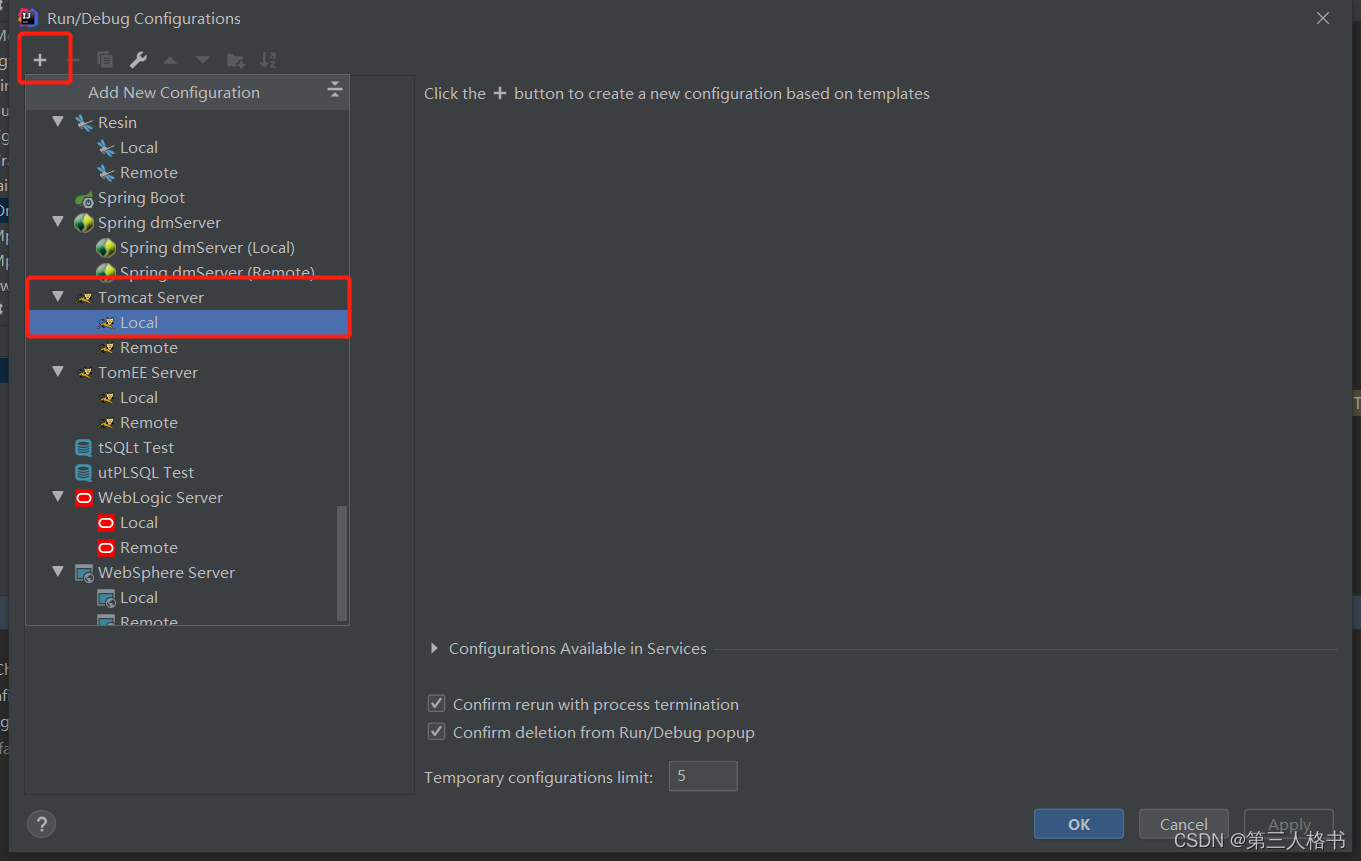Select Remote under WebLogic Server

point(149,548)
